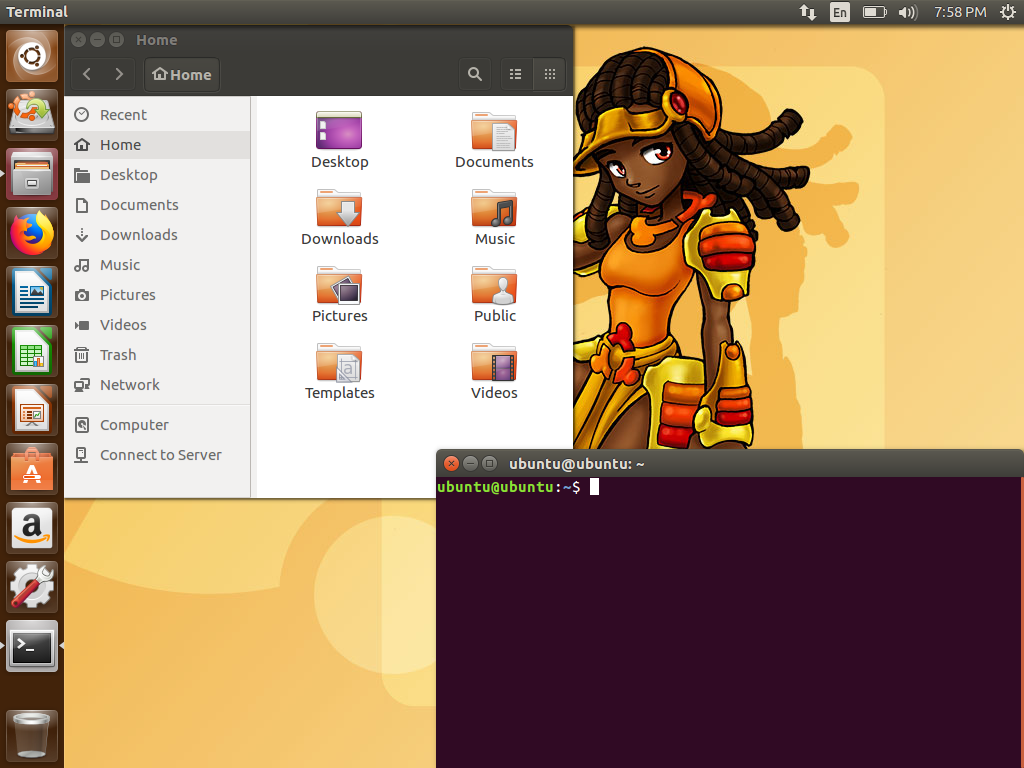Close the terminal window
The image size is (1024, 768).
click(x=451, y=464)
